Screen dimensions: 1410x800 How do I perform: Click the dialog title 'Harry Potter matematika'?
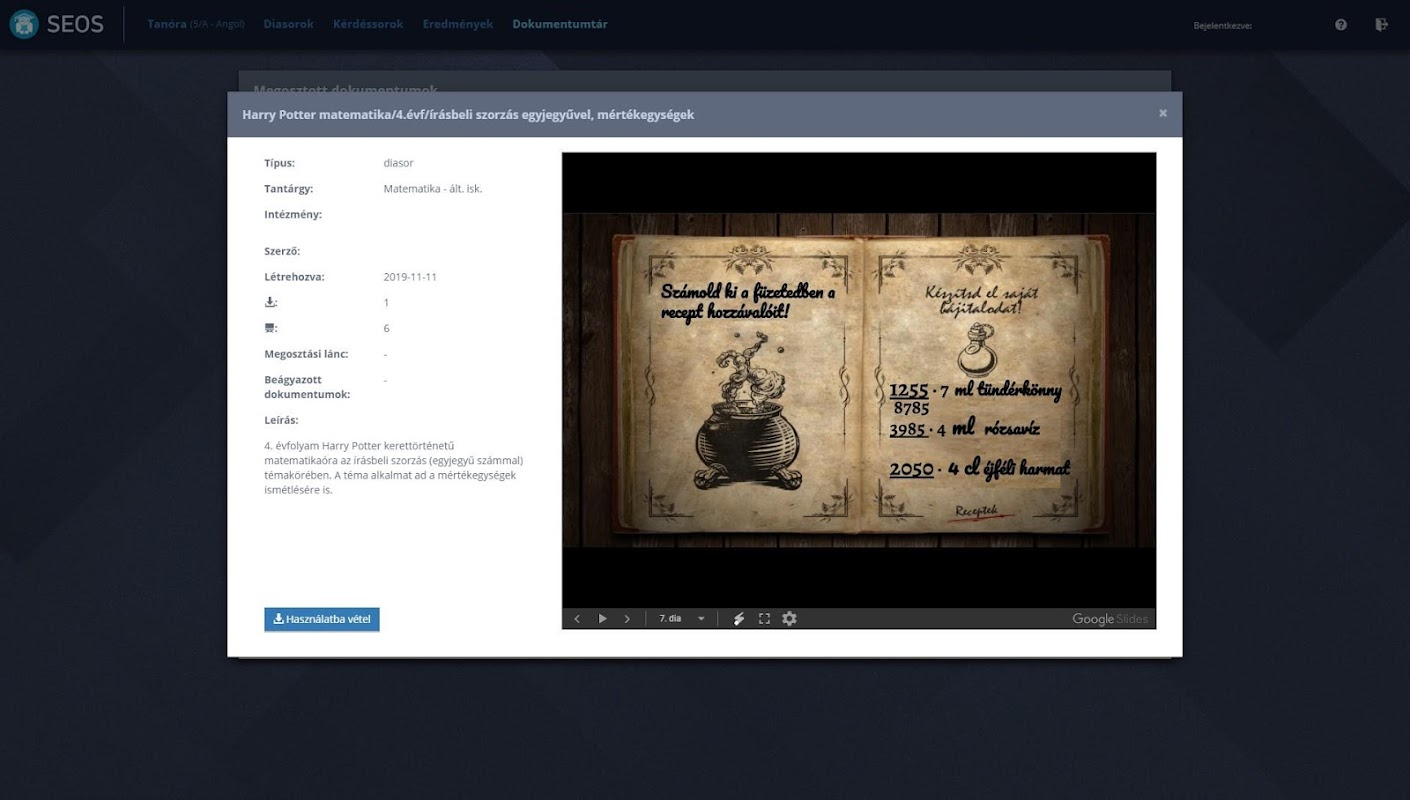(468, 115)
